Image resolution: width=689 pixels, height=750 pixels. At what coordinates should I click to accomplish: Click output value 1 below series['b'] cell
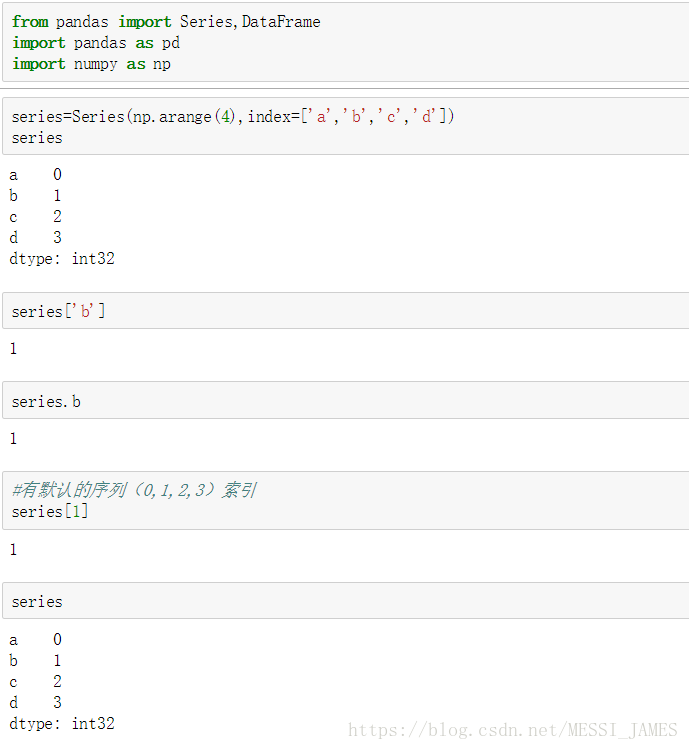(13, 349)
